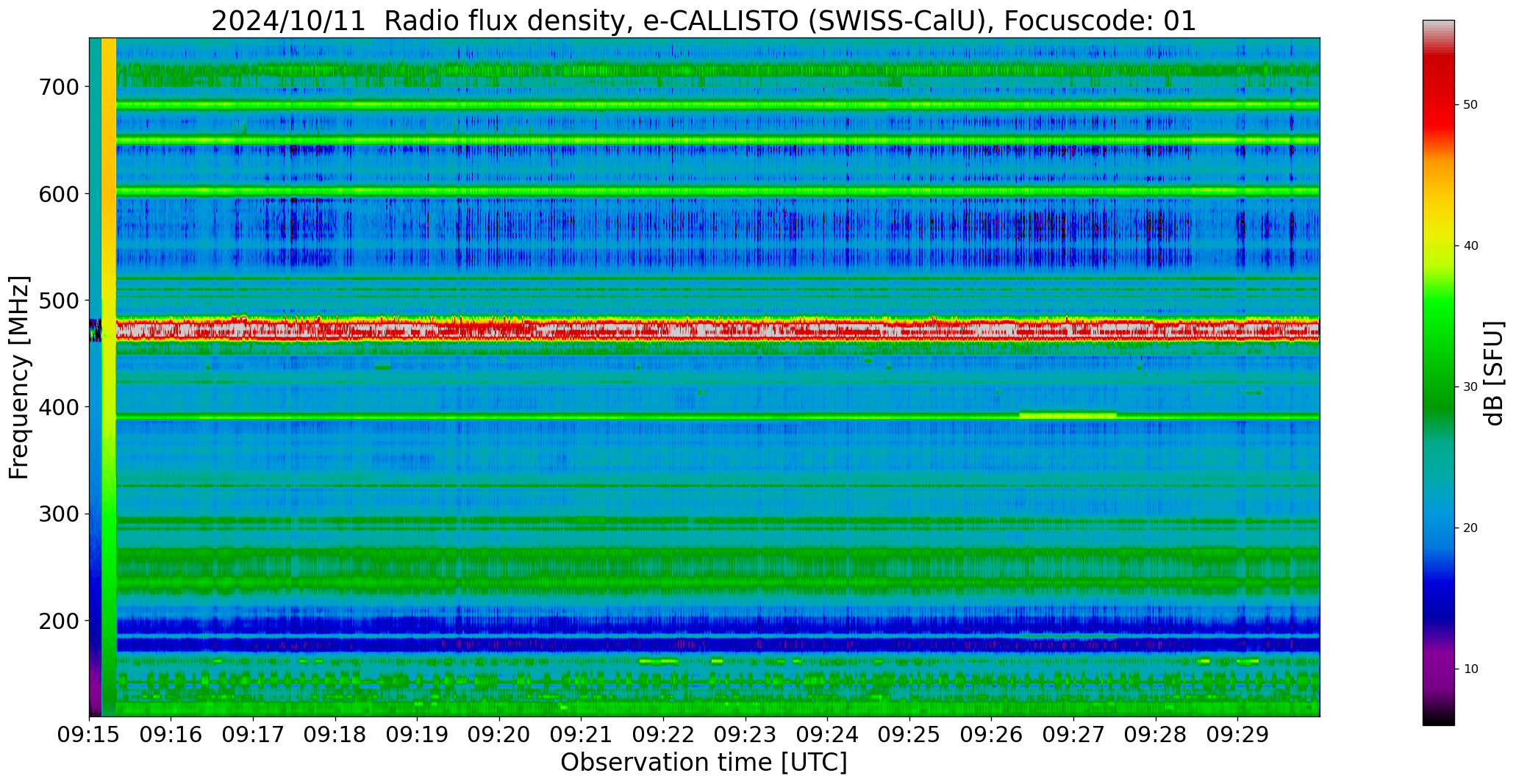This screenshot has width=1516, height=784.
Task: Click the 09:22 time tick label
Action: tap(663, 735)
